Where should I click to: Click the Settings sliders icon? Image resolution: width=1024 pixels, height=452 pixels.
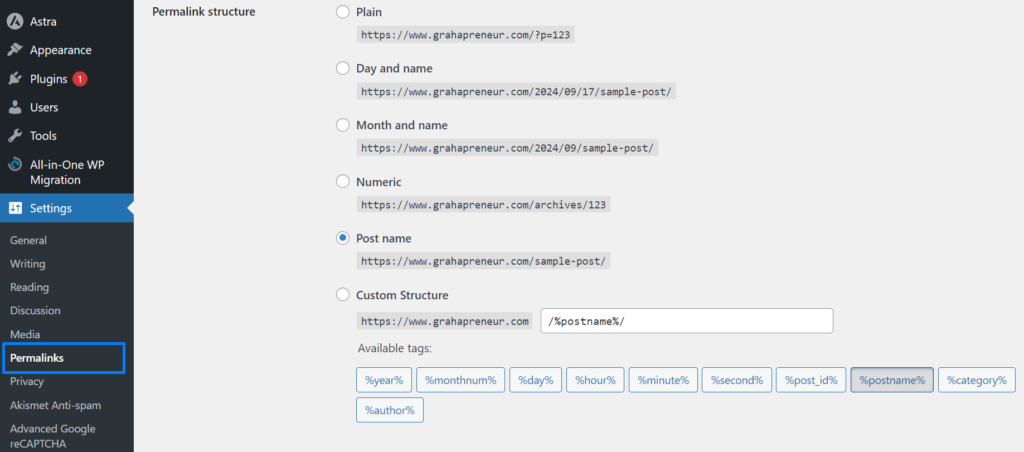(15, 209)
